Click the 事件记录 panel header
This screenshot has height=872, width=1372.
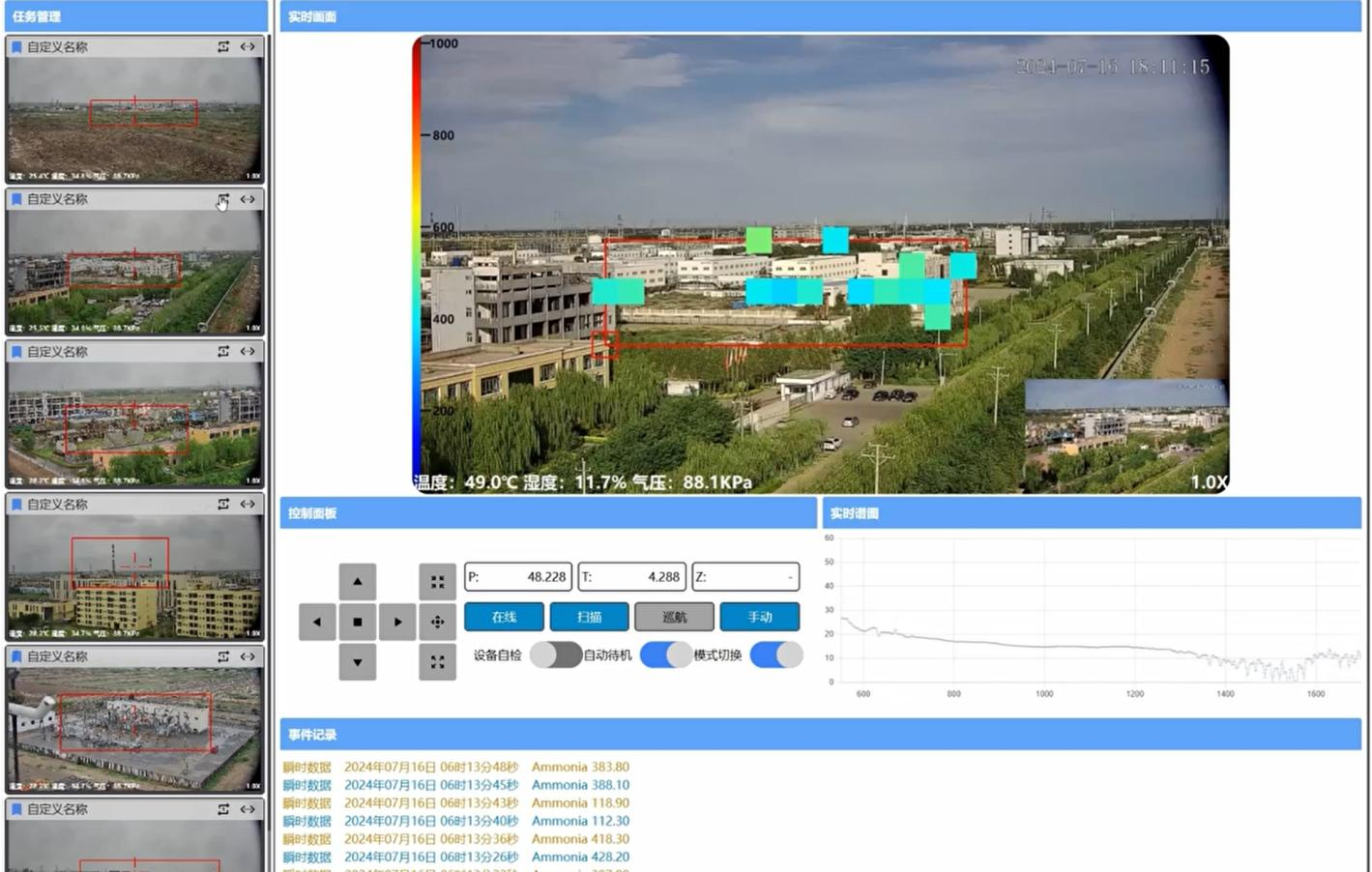tap(820, 735)
